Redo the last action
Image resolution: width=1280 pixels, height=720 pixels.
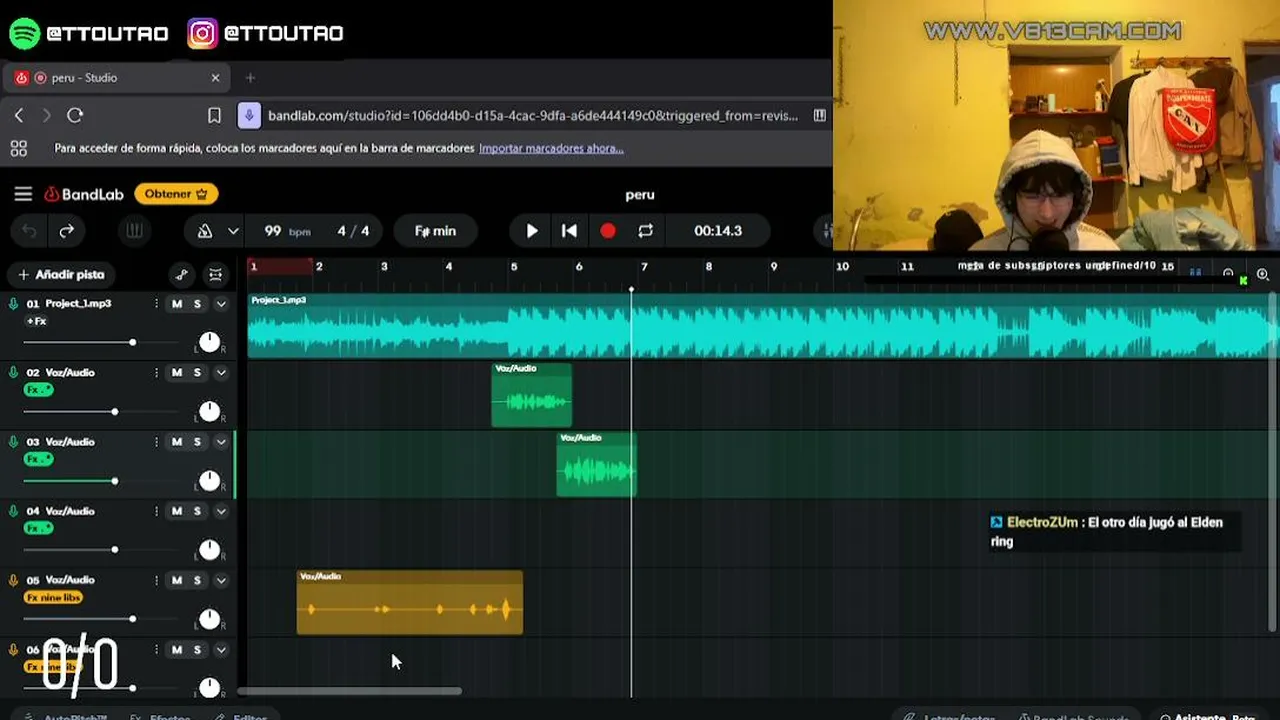click(67, 231)
